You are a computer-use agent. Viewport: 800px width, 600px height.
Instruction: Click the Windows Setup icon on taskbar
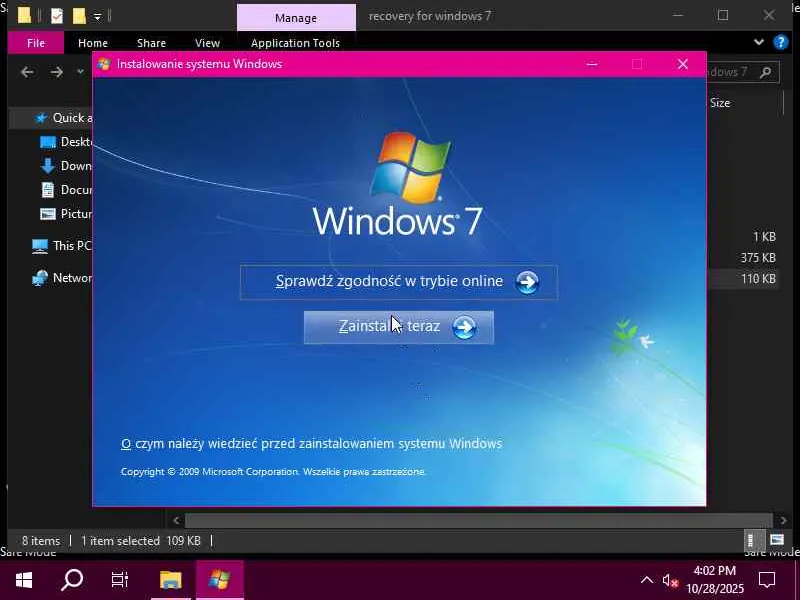[219, 580]
